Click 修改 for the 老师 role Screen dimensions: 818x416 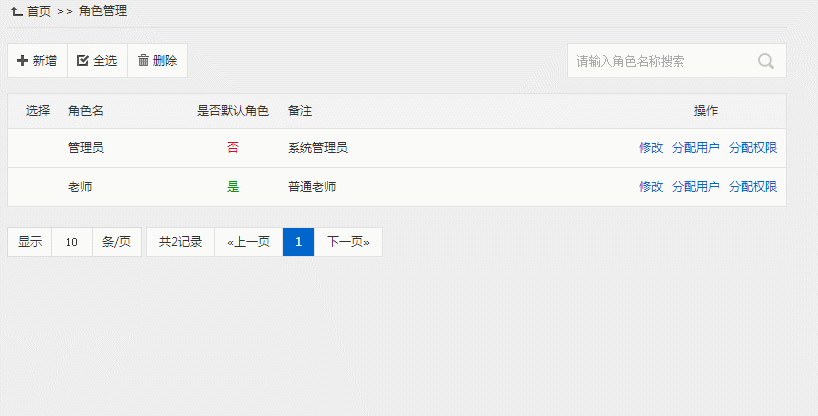tap(651, 187)
